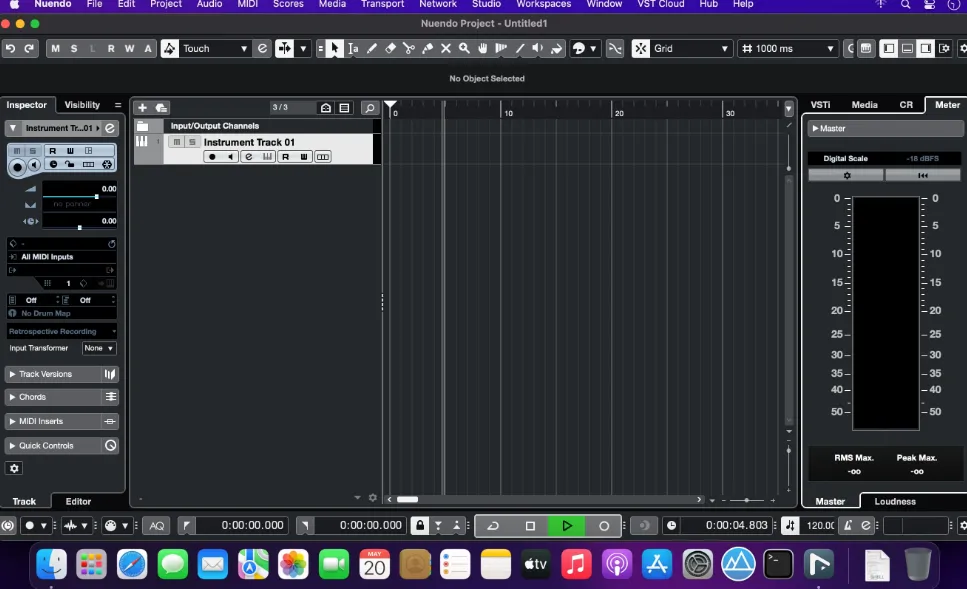
Task: Click the Stop transport button
Action: coord(530,525)
